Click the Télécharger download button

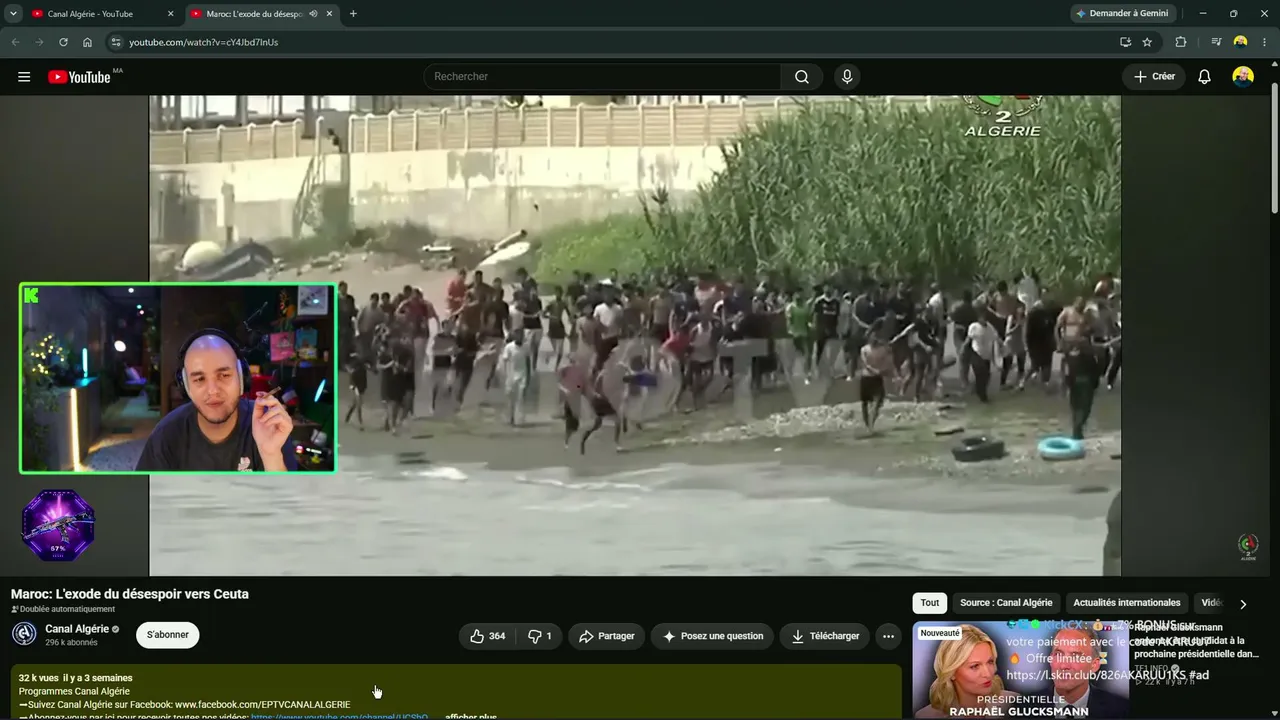click(x=825, y=636)
